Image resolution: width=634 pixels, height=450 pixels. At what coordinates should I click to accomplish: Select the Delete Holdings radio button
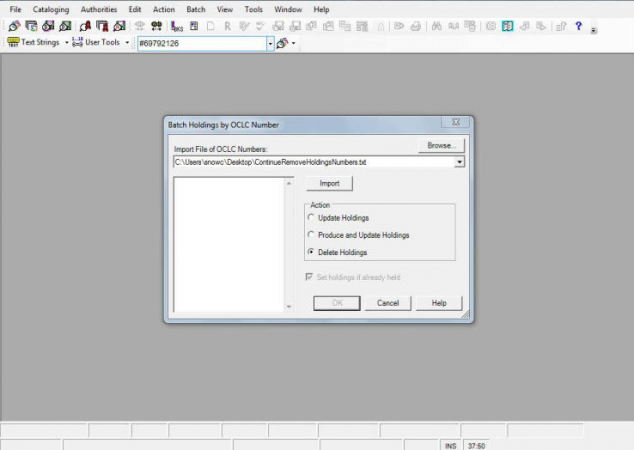pos(311,252)
